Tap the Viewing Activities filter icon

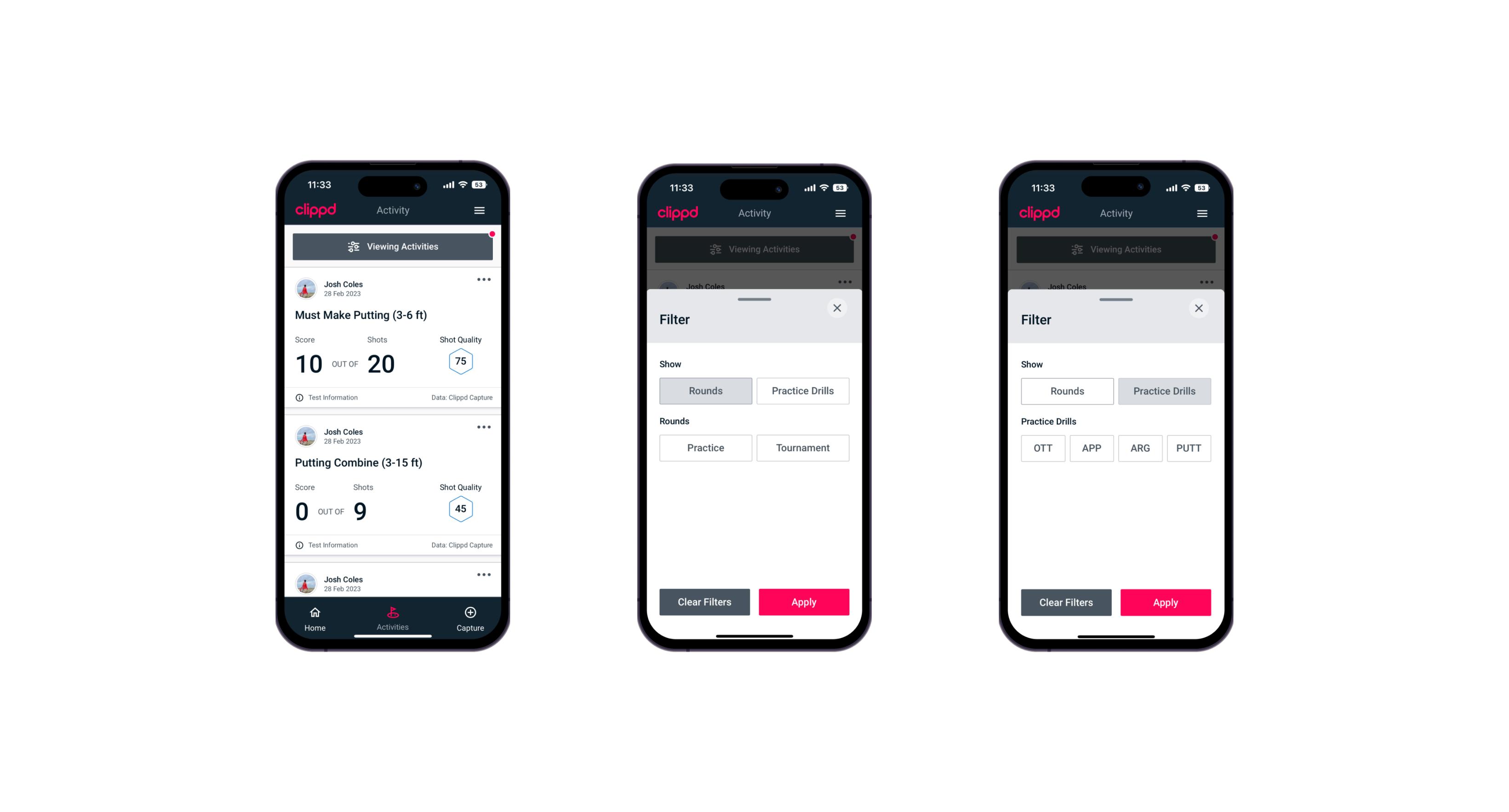point(352,247)
